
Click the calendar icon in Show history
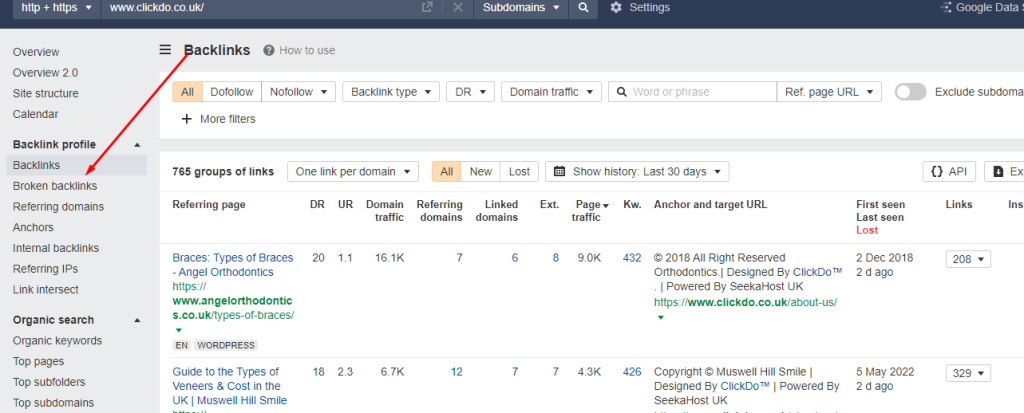(x=559, y=172)
